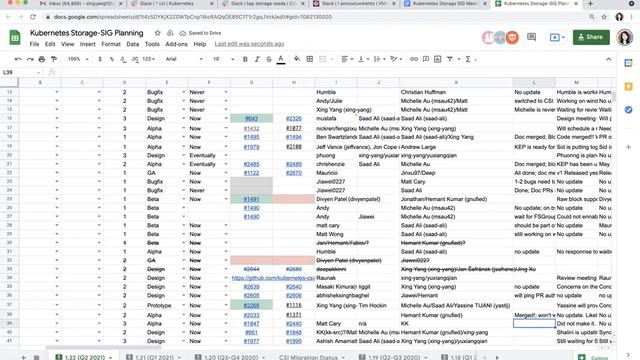Open the 123 number format dropdown
Screen dimensions: 640x360
click(149, 59)
